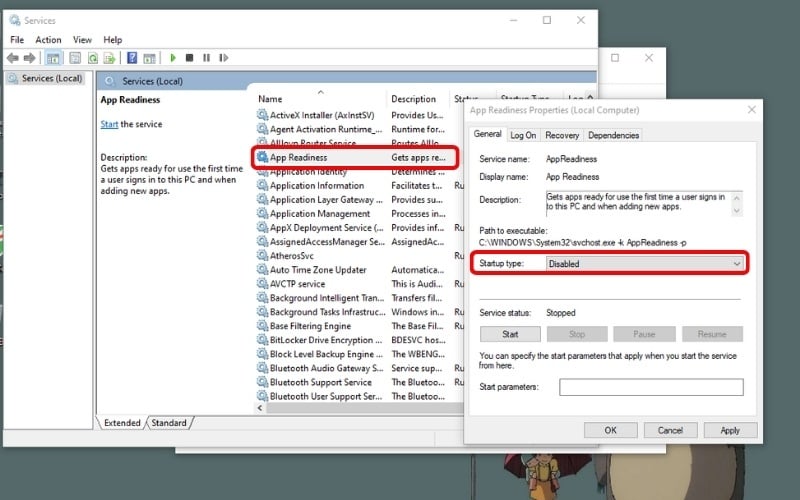Open the Action menu
800x500 pixels.
48,40
